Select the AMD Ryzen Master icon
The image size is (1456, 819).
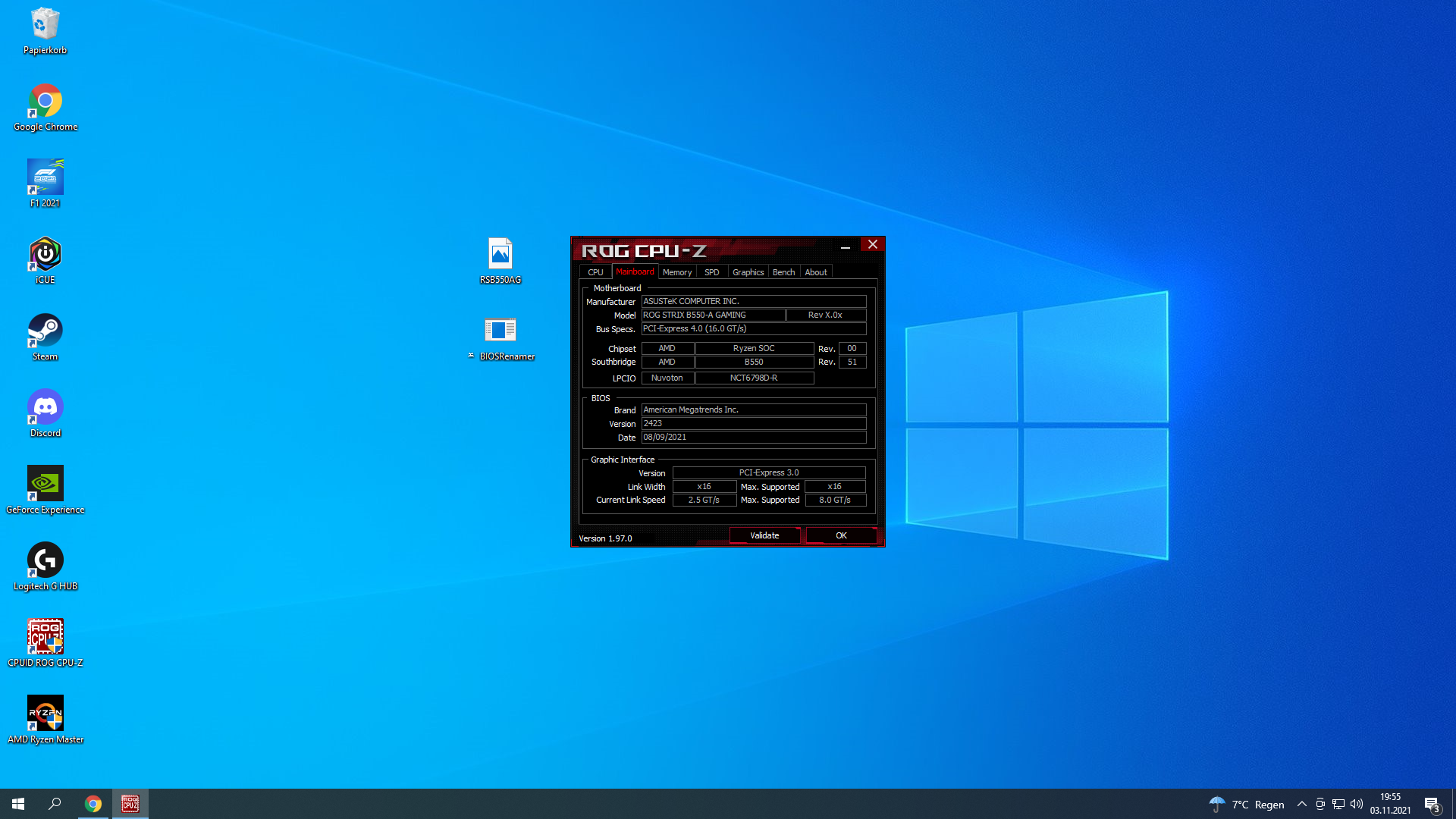45,720
